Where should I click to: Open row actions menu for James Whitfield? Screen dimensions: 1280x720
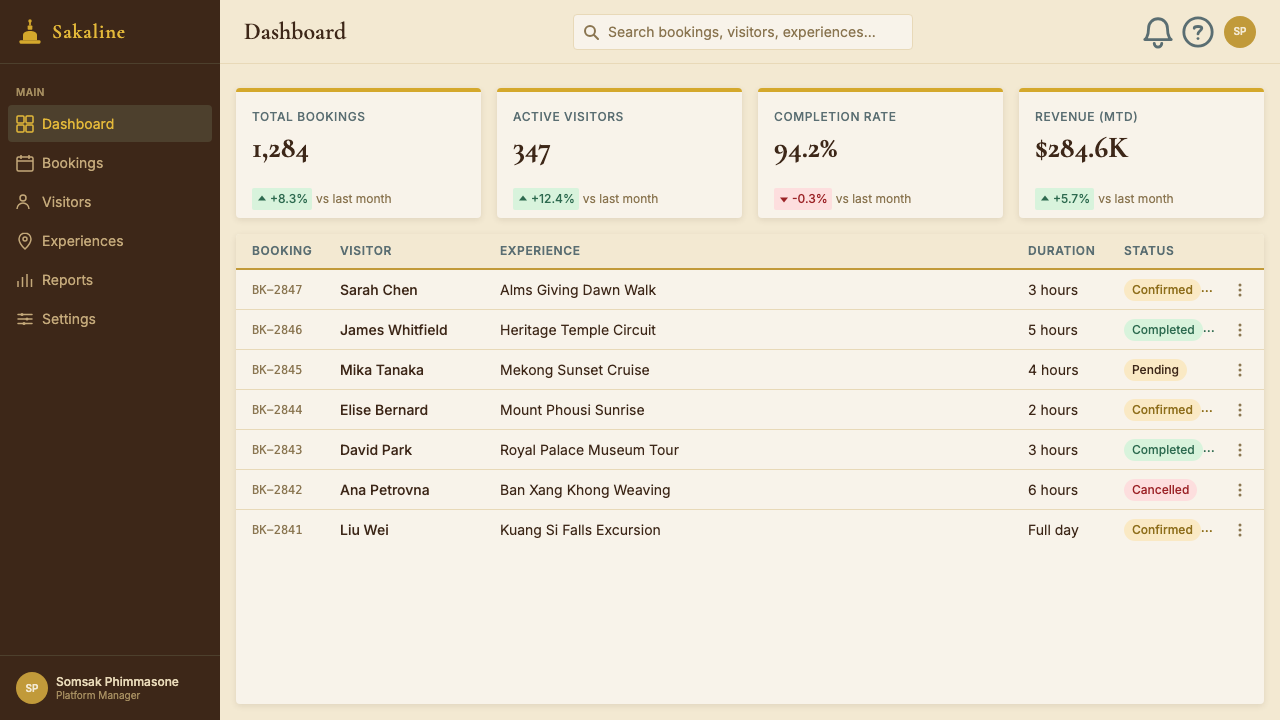(1240, 330)
